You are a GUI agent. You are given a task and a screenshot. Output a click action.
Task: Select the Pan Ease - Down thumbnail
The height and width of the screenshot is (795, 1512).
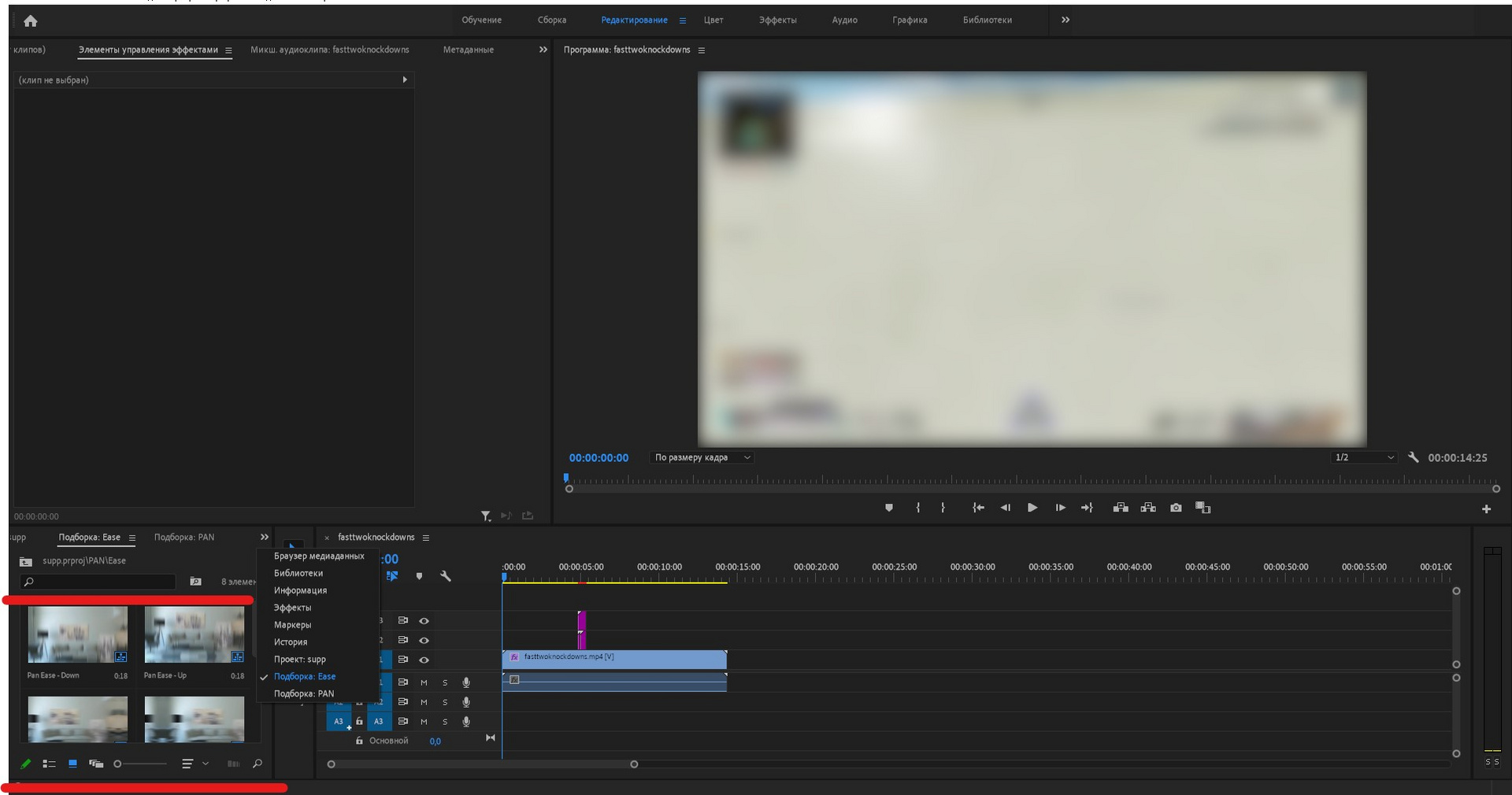(77, 635)
